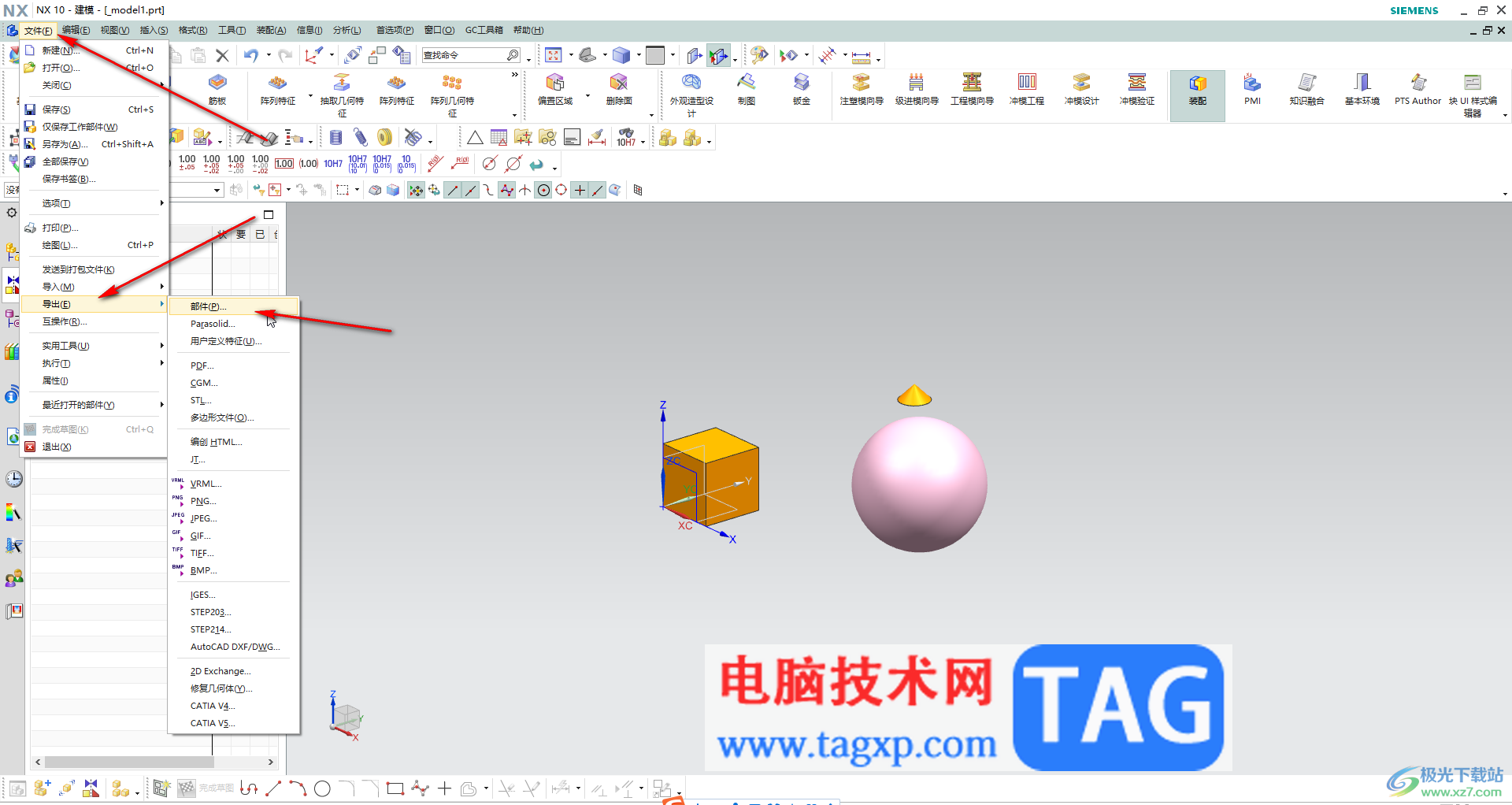Viewport: 1512px width, 805px height.
Task: Expand the 导入 import submenu
Action: (x=94, y=287)
